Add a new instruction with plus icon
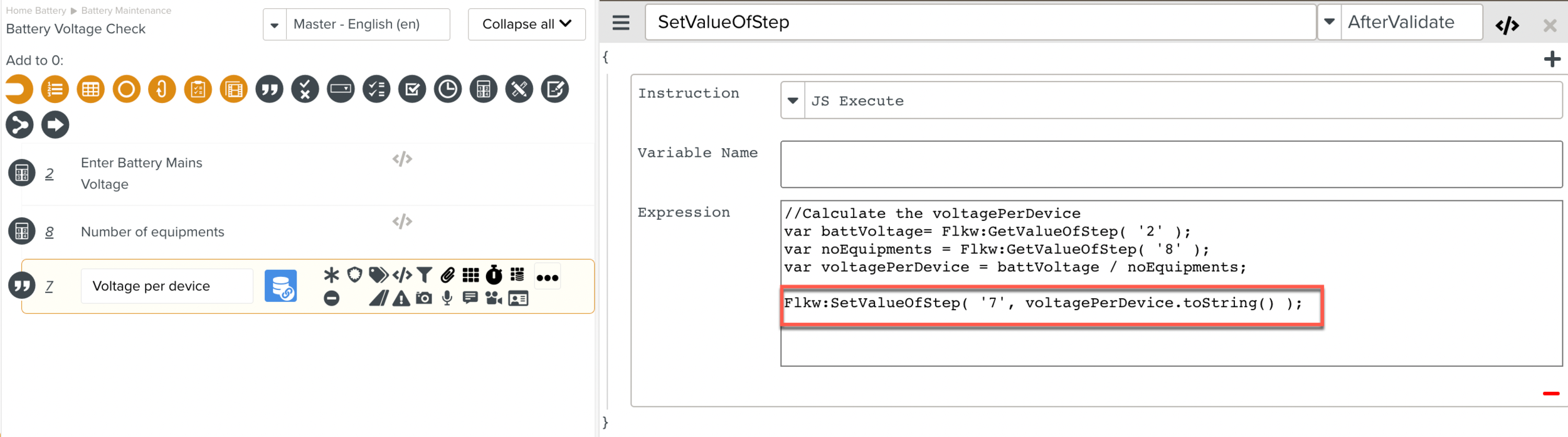 (x=1552, y=59)
